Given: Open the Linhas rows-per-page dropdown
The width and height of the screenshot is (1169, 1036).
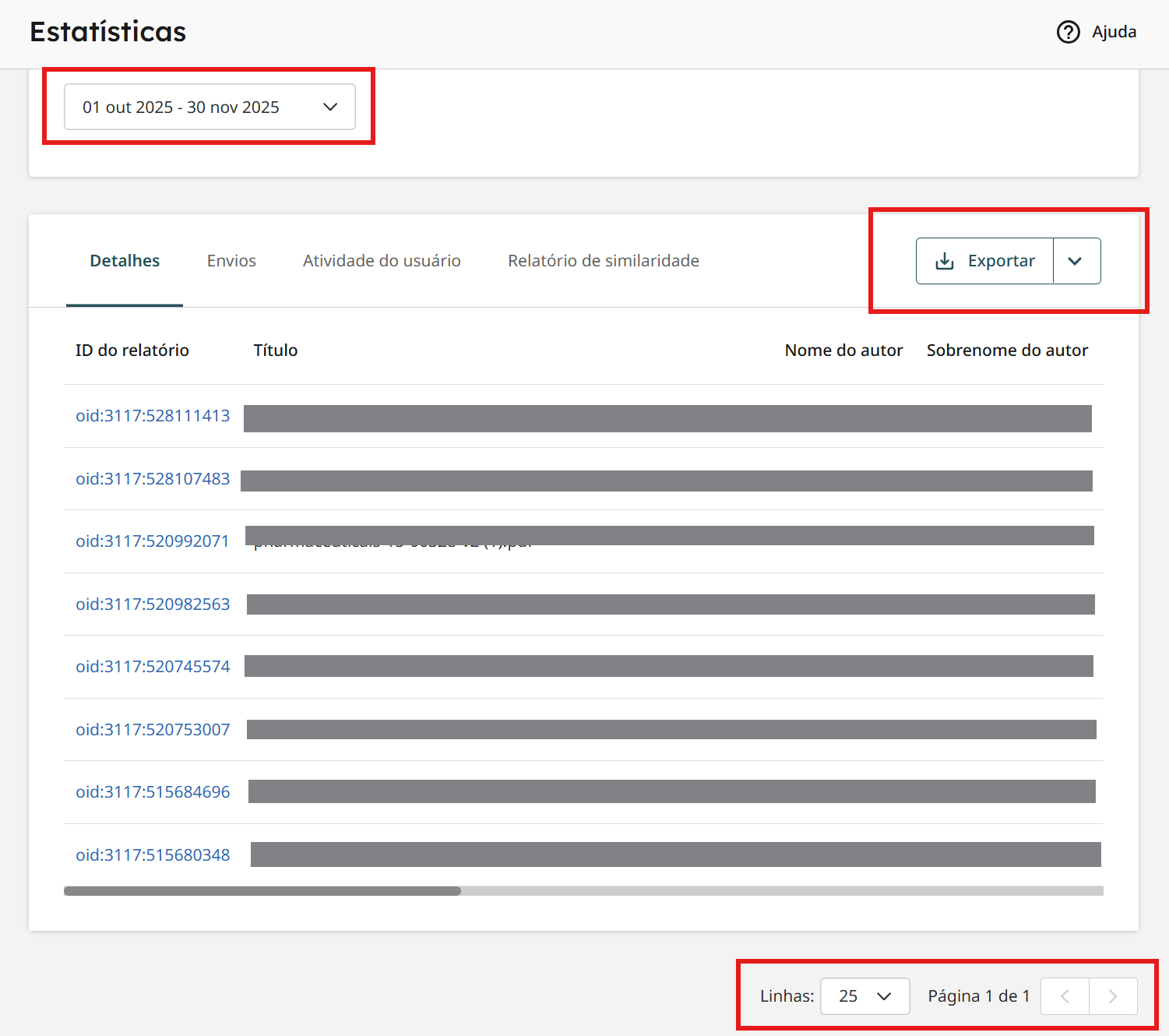Looking at the screenshot, I should [864, 996].
